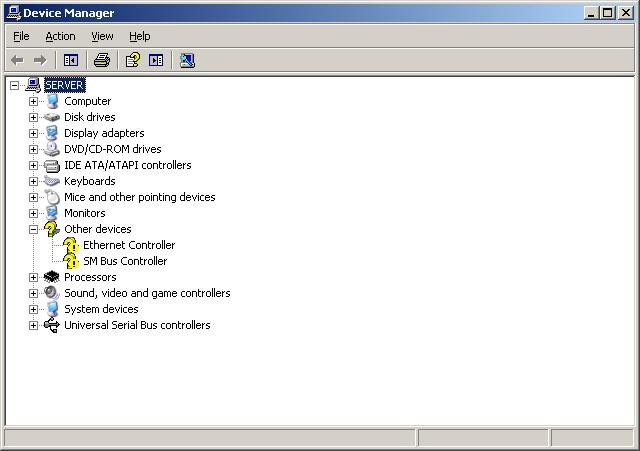Click the Ethernet Controller warning icon

(x=71, y=245)
